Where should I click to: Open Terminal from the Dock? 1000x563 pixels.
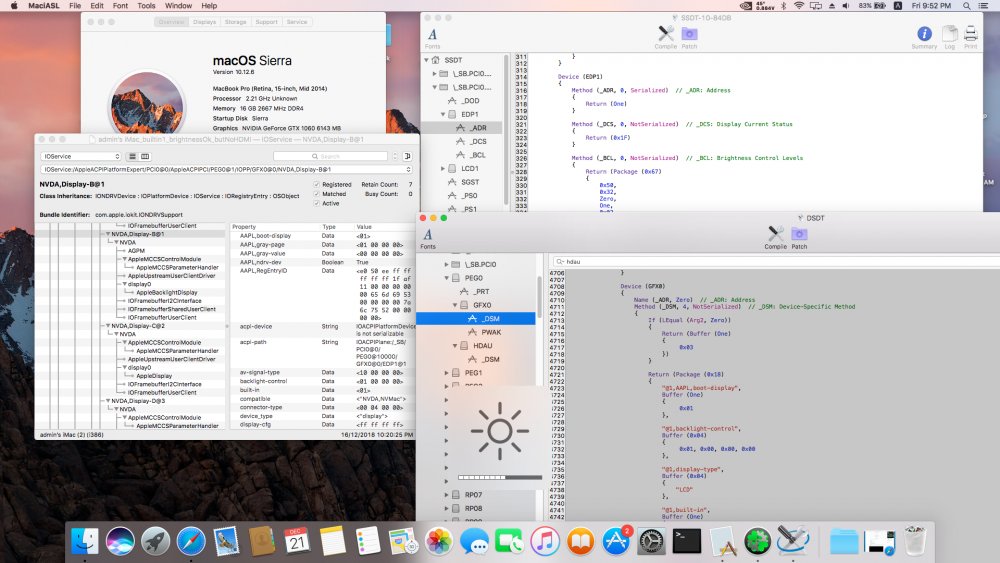coord(687,541)
